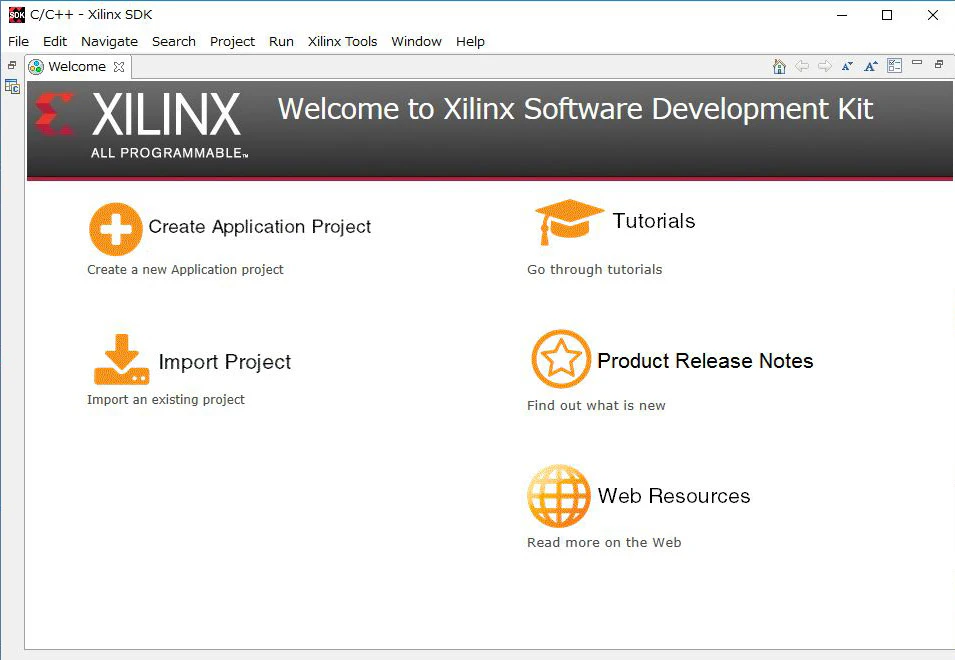Screen dimensions: 955x660
Task: Restore the collapsed left sidebar view
Action: point(12,65)
